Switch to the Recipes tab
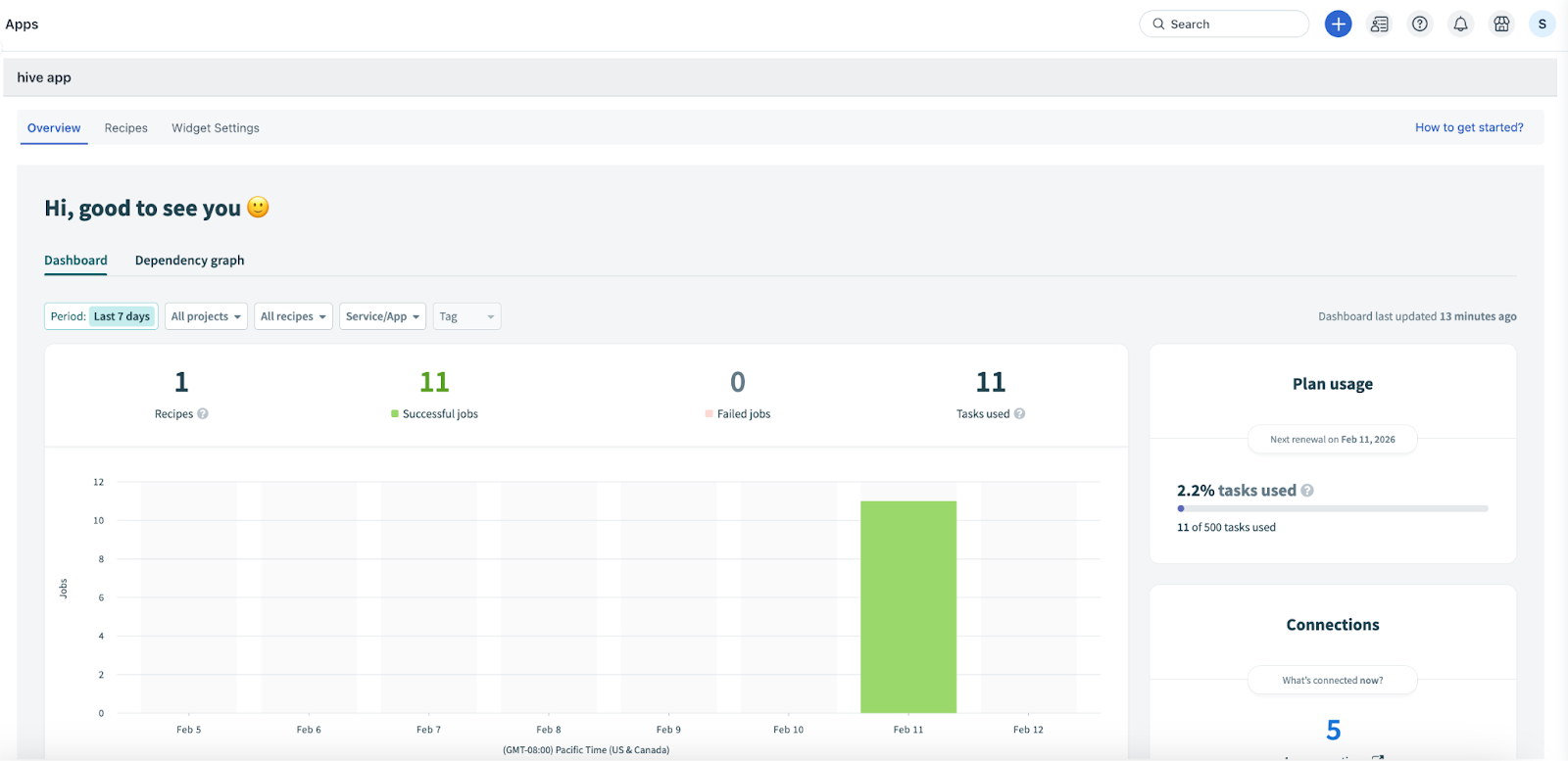The height and width of the screenshot is (761, 1568). [x=126, y=128]
